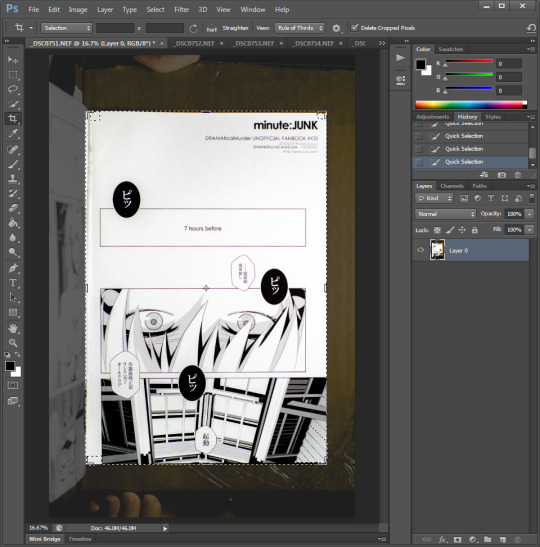Click create new layer button
540x547 pixels.
503,540
